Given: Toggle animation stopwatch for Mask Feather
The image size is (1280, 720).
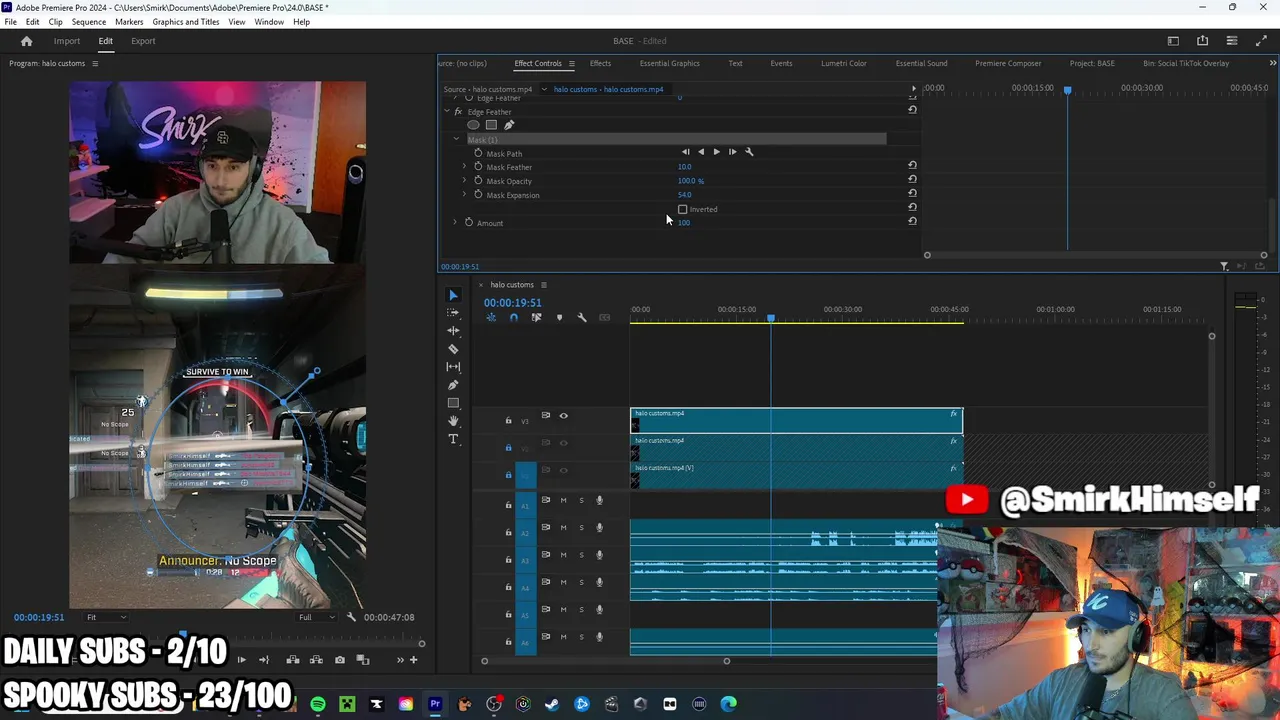Looking at the screenshot, I should click(x=478, y=166).
